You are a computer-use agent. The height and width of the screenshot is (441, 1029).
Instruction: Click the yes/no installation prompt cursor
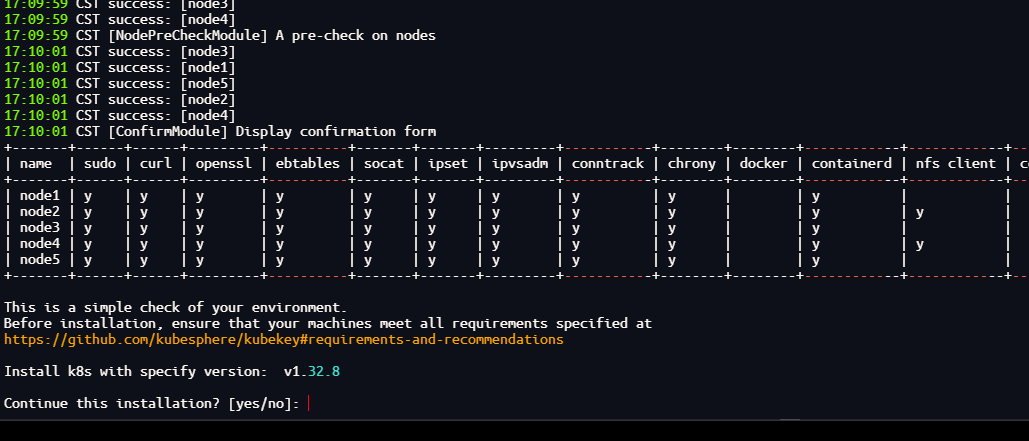[310, 403]
